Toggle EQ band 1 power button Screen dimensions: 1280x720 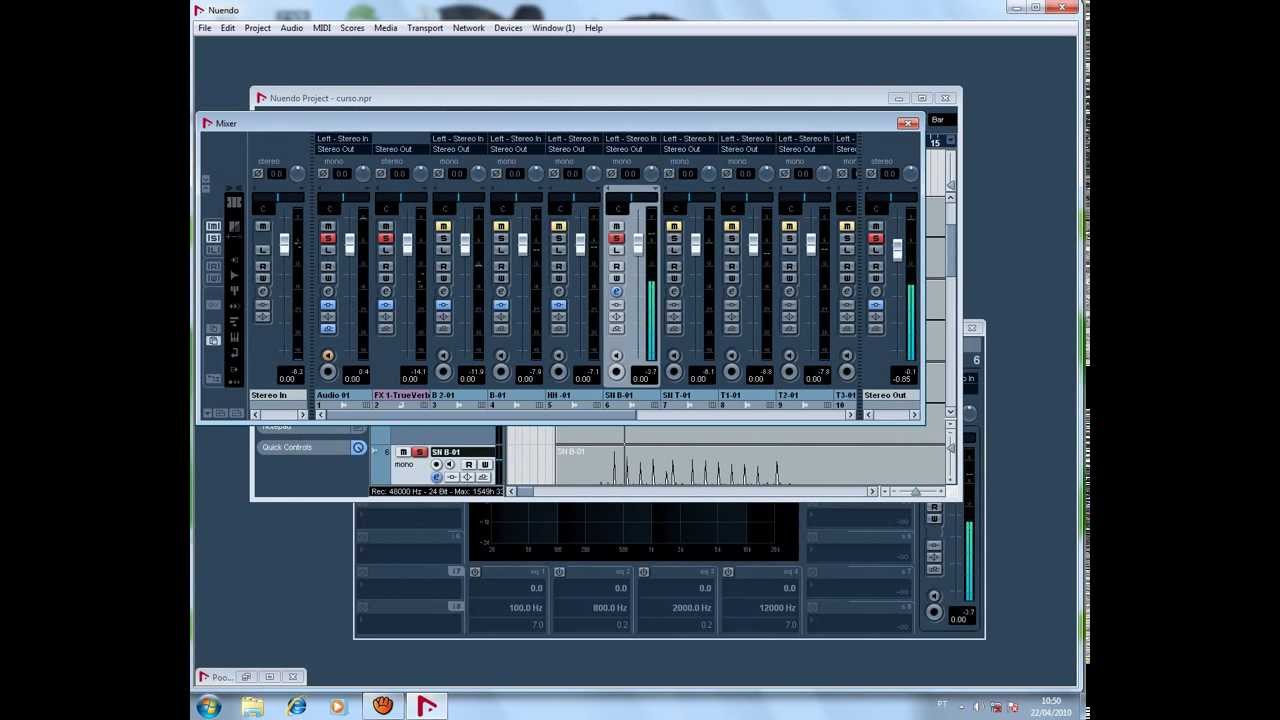tap(475, 572)
